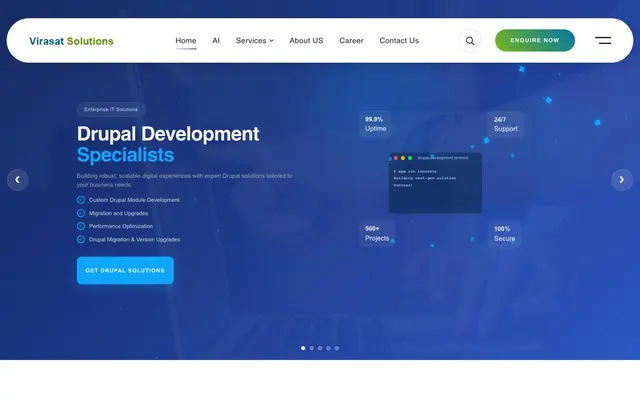
Task: Advance to next slide arrow
Action: (622, 180)
